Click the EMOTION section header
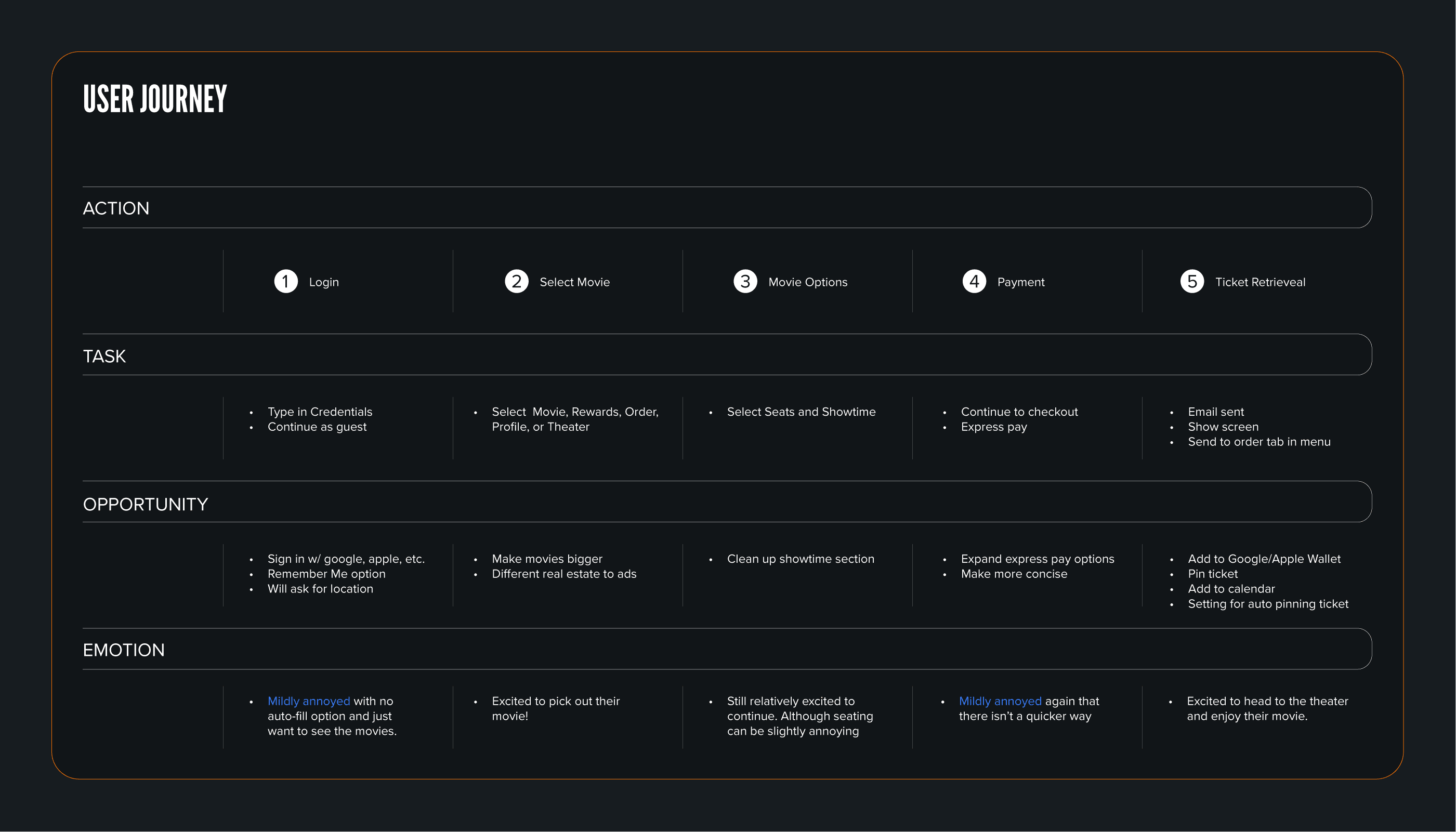The width and height of the screenshot is (1456, 832). click(x=123, y=650)
